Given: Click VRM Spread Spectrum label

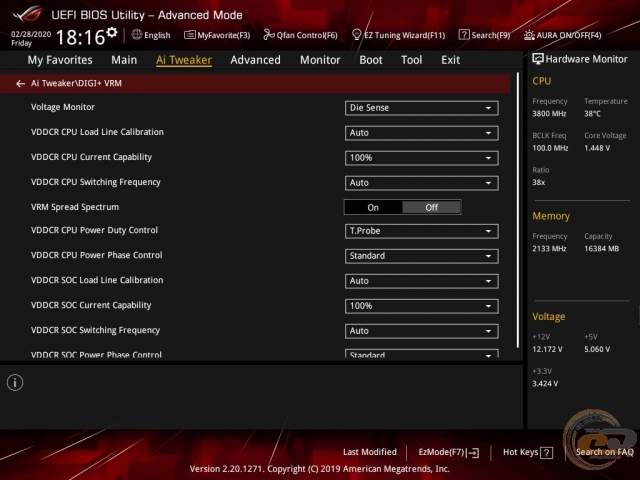Looking at the screenshot, I should (75, 207).
